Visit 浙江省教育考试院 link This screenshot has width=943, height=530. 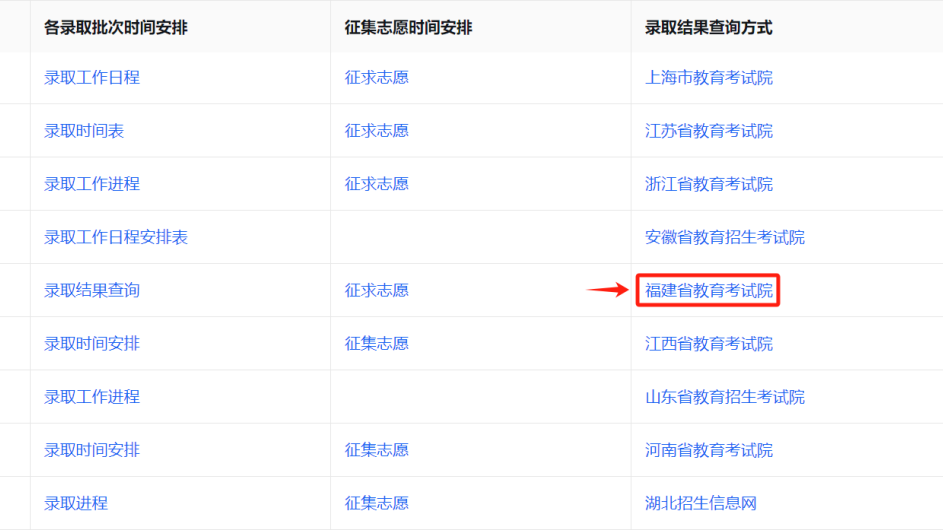708,183
